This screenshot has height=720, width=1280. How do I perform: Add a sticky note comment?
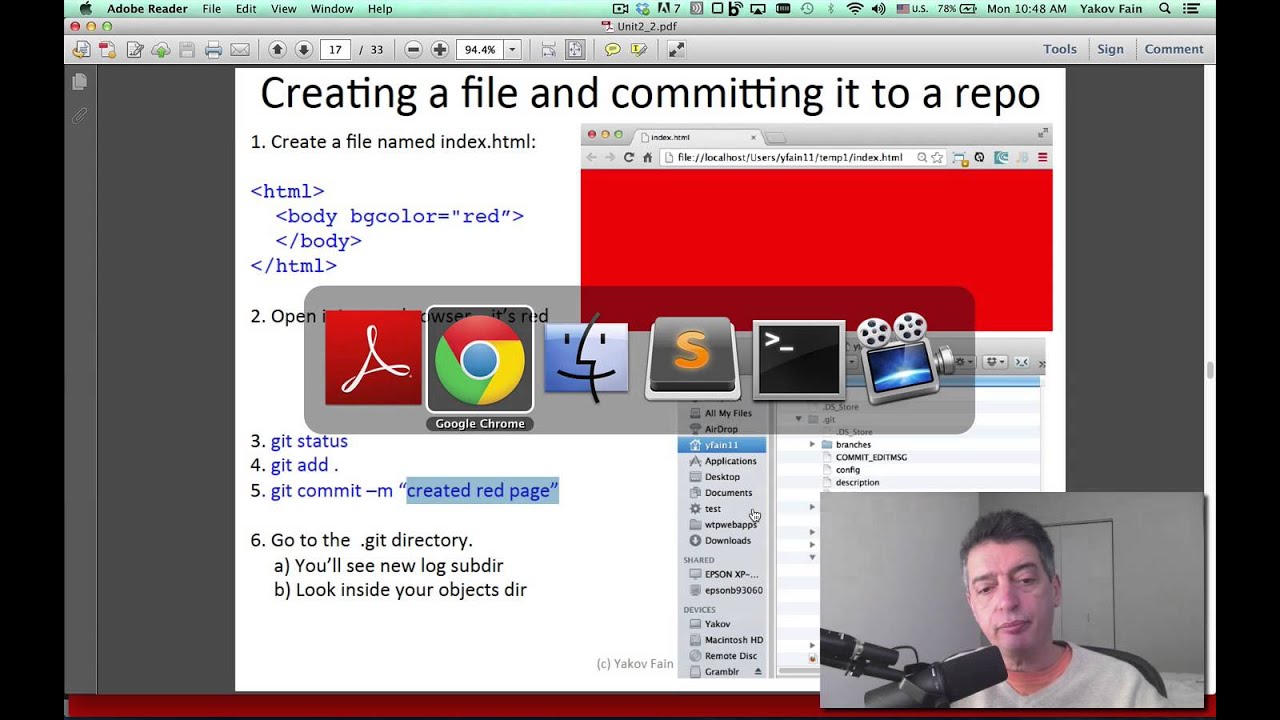613,49
